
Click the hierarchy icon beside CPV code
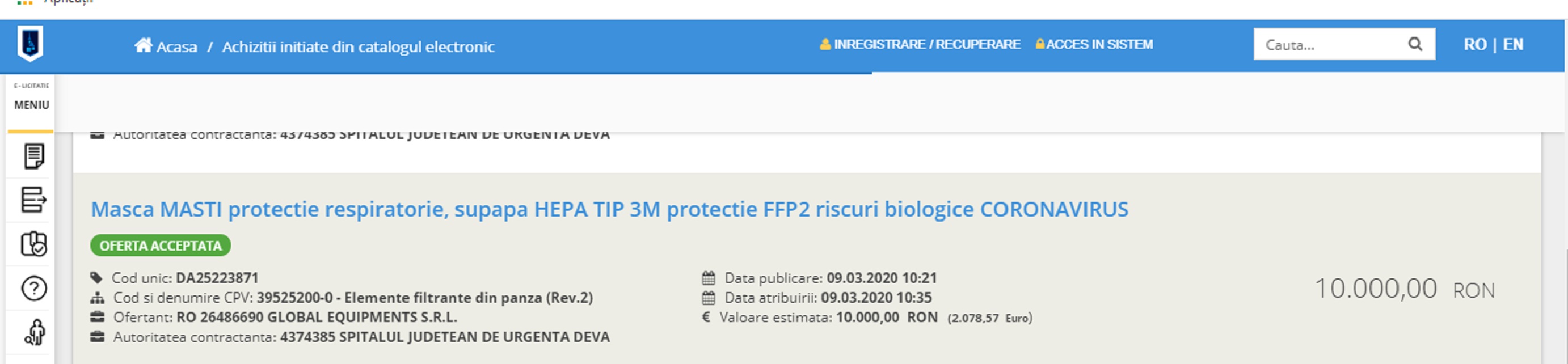pos(97,298)
